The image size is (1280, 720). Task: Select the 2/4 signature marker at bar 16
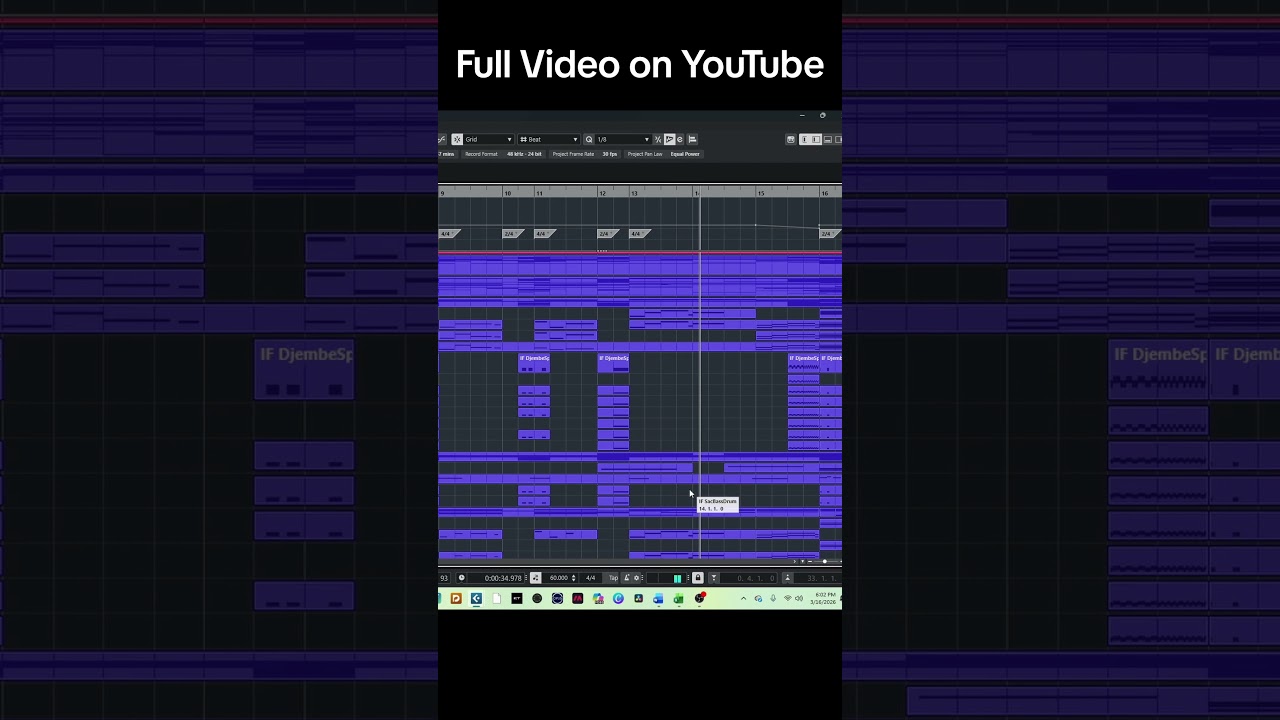click(830, 234)
